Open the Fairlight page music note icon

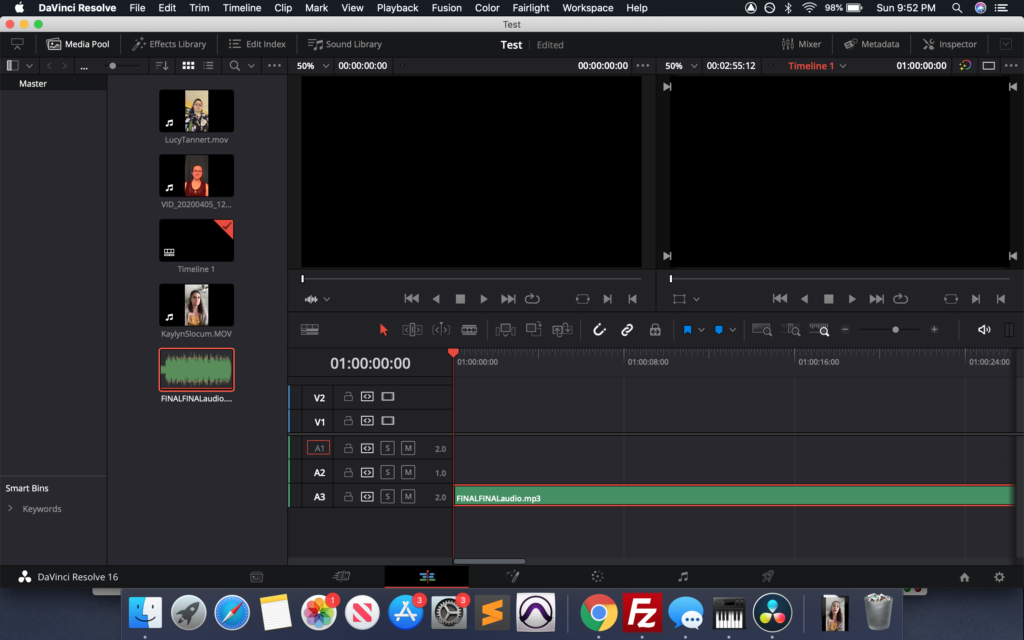point(683,577)
